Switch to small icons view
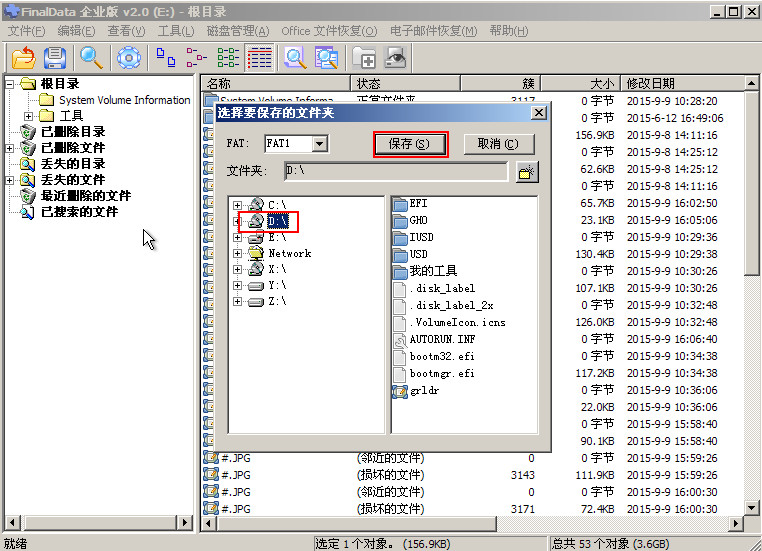Viewport: 762px width, 551px height. [196, 57]
